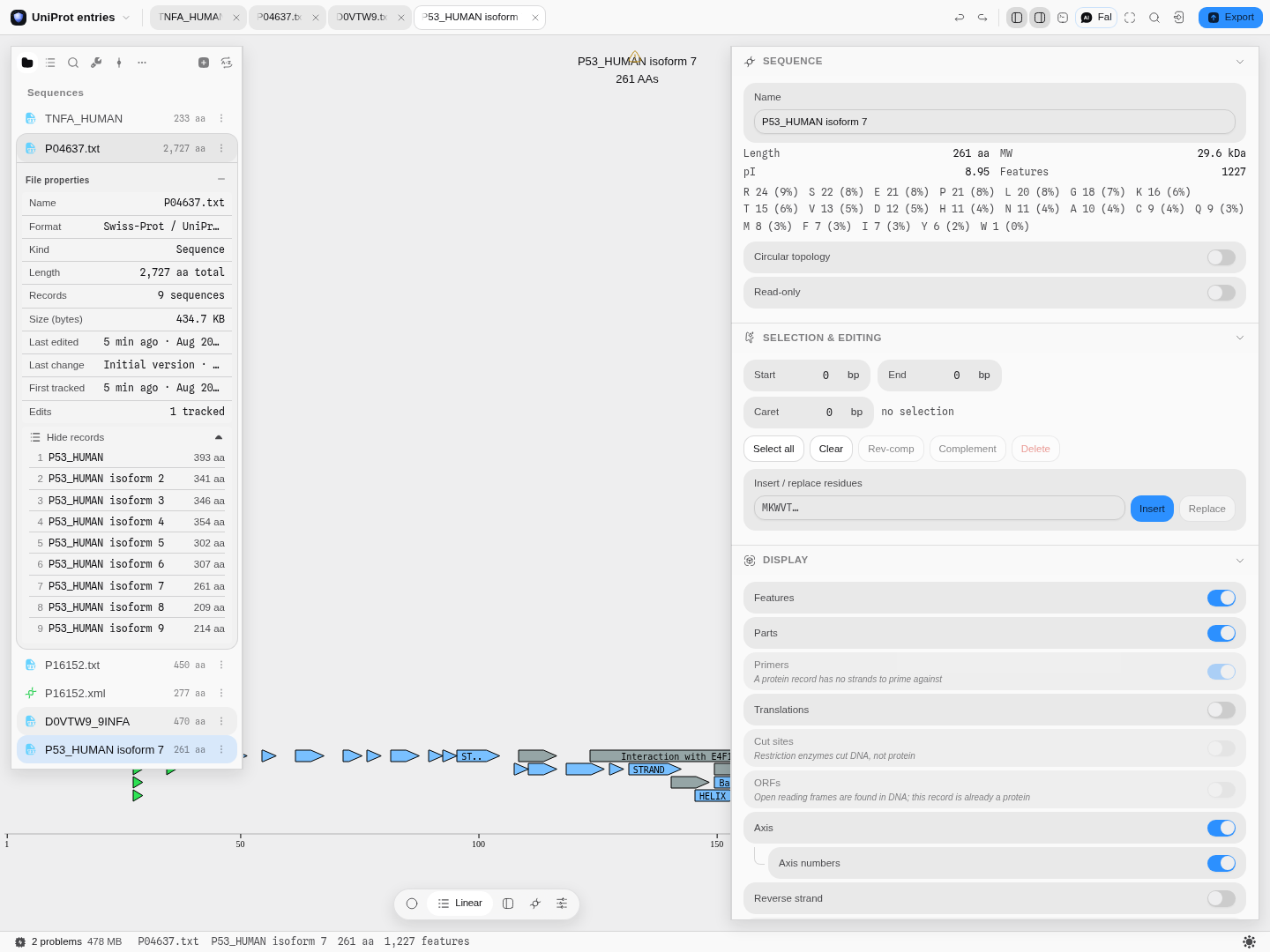Open the list view icon in sidebar
Image resolution: width=1270 pixels, height=952 pixels.
tap(50, 63)
